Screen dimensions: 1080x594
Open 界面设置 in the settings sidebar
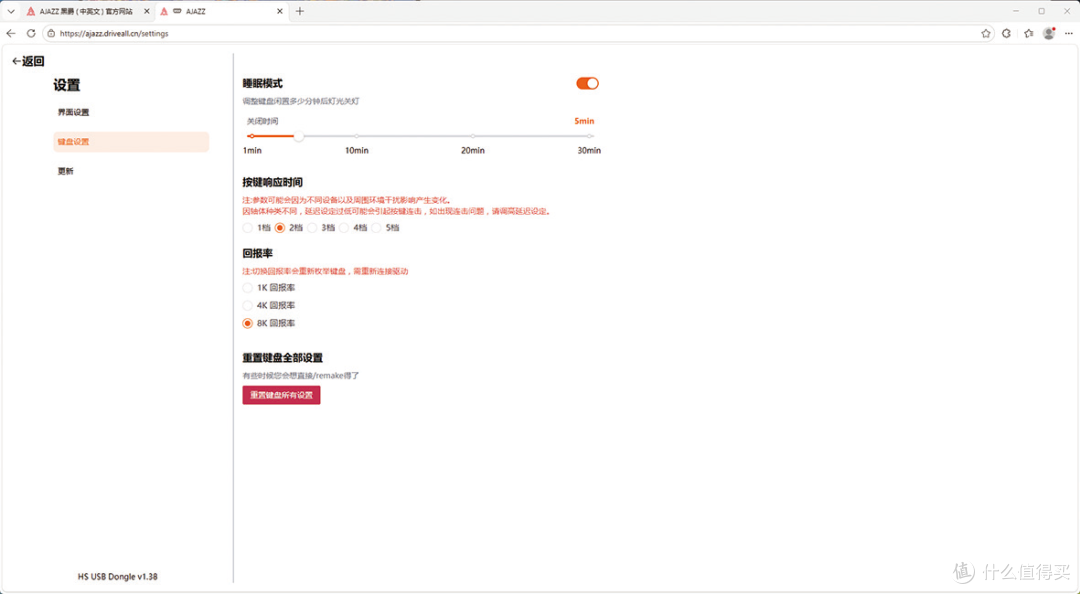coord(73,112)
